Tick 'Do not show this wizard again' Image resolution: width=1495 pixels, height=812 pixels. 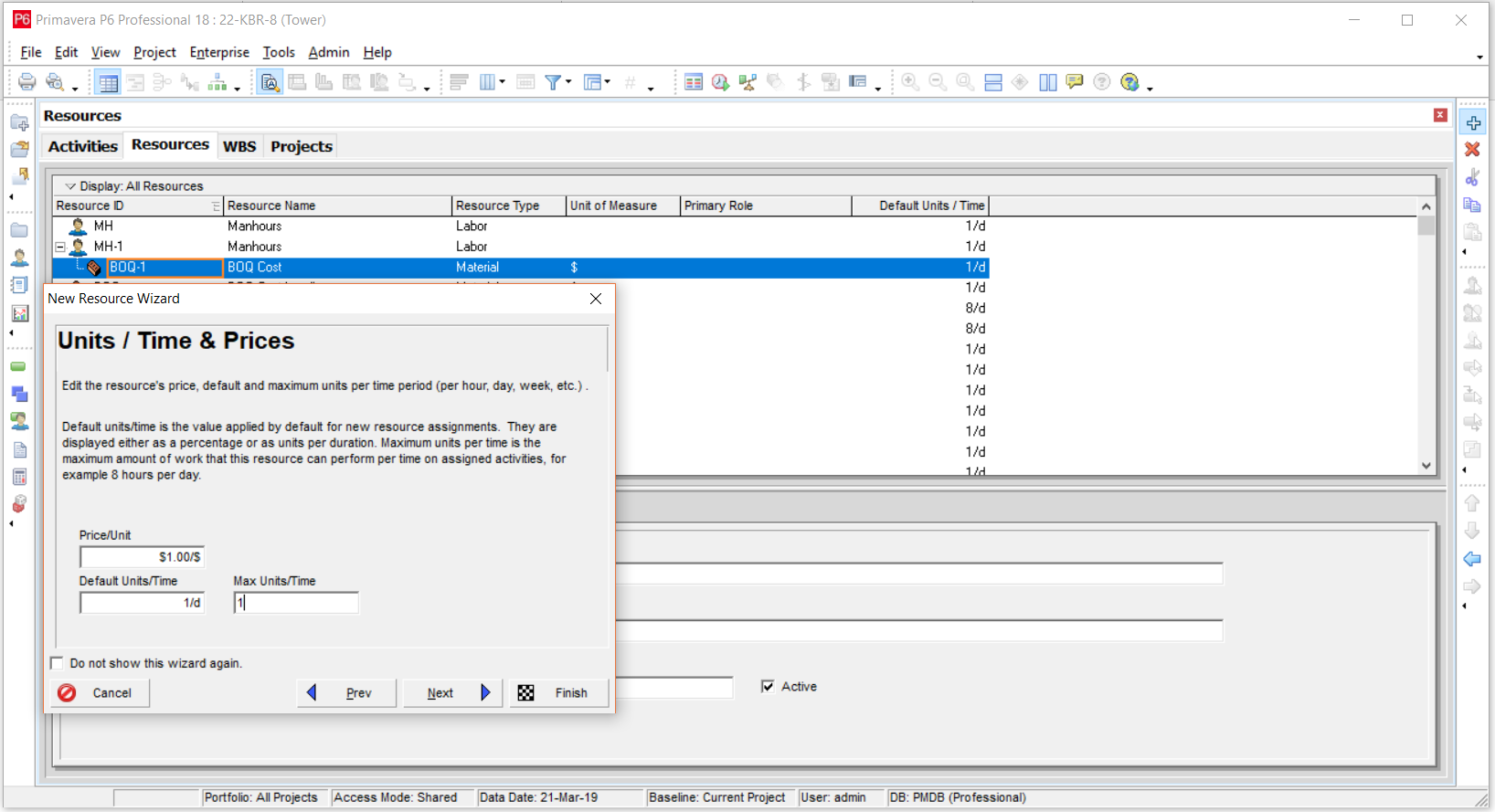[x=57, y=663]
